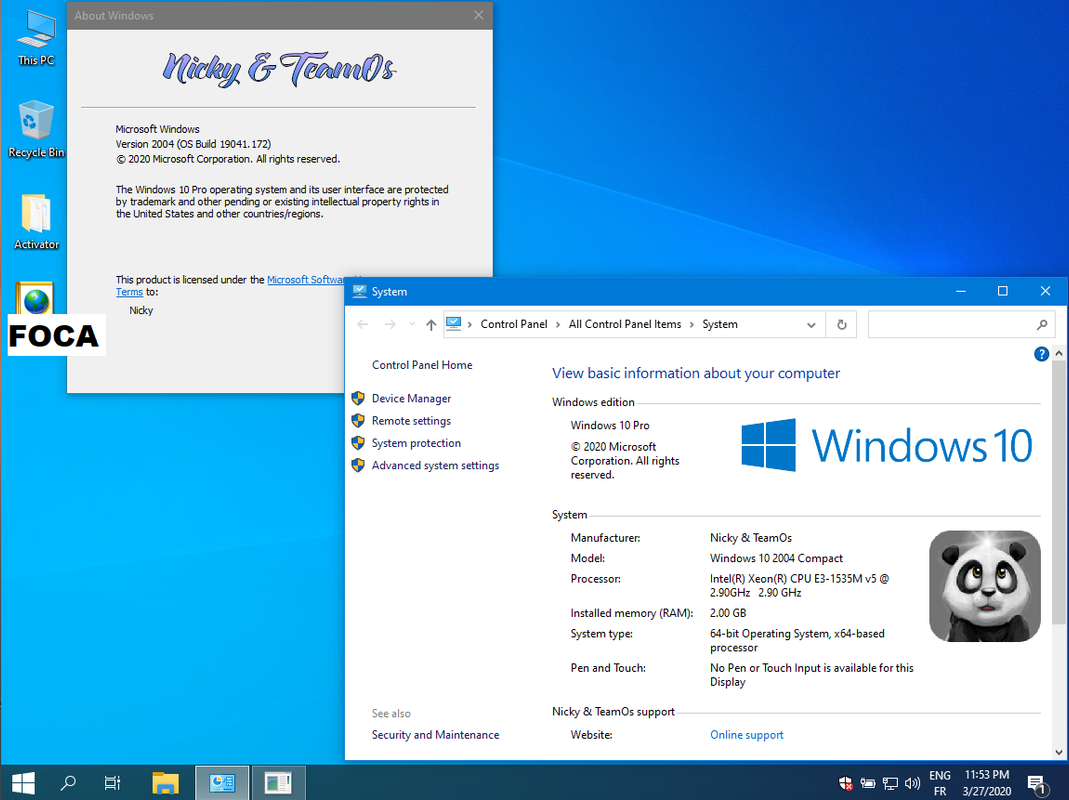This screenshot has height=800, width=1069.
Task: Click the Forward arrow in System window
Action: coord(390,325)
